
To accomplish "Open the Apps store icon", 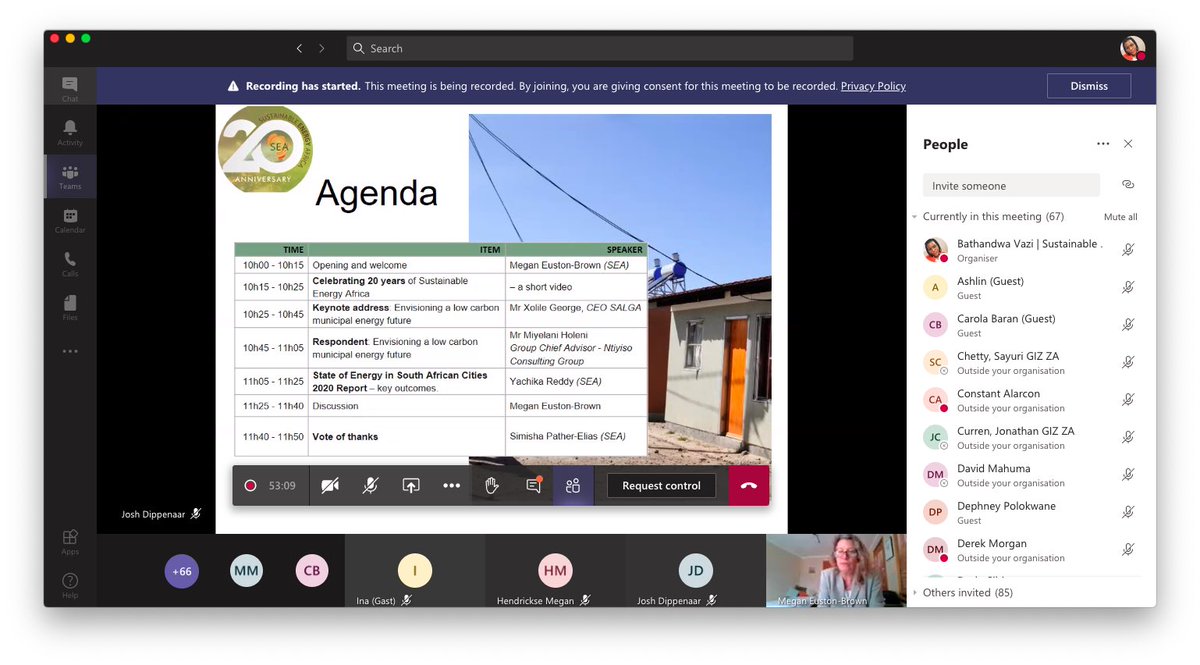I will (70, 542).
